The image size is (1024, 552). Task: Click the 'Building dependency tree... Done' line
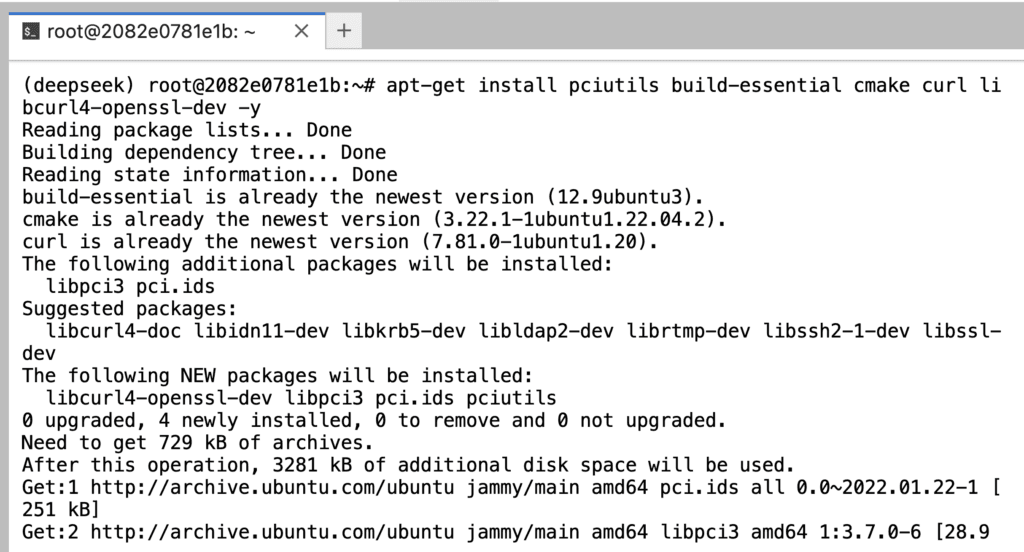[x=204, y=152]
